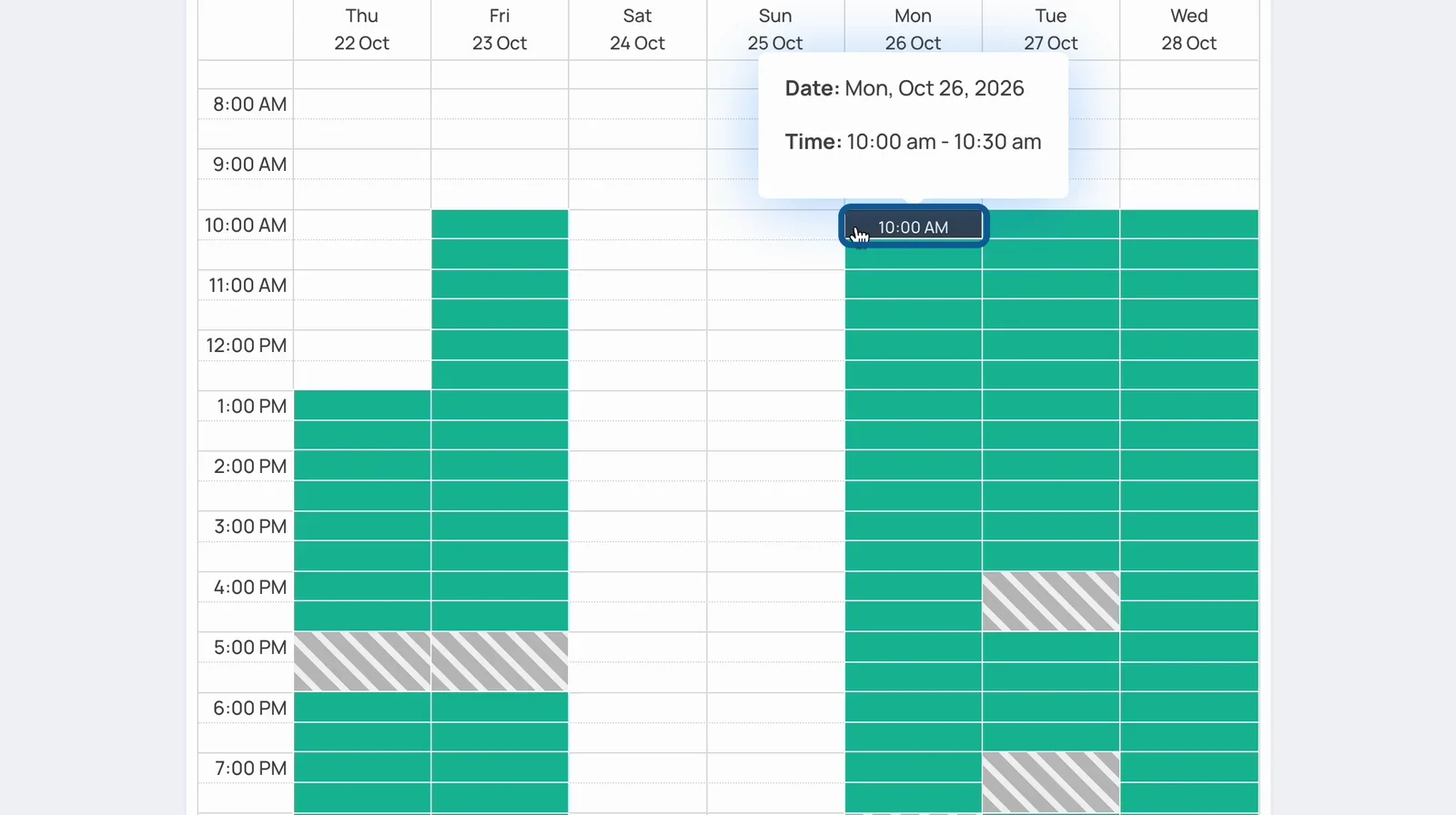Book the Friday 10:00 AM slot
The height and width of the screenshot is (815, 1456).
[500, 225]
